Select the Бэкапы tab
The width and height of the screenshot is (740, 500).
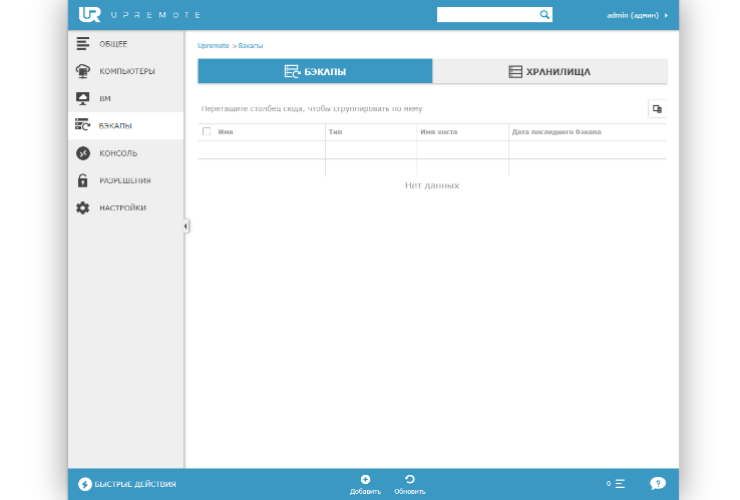pos(315,71)
